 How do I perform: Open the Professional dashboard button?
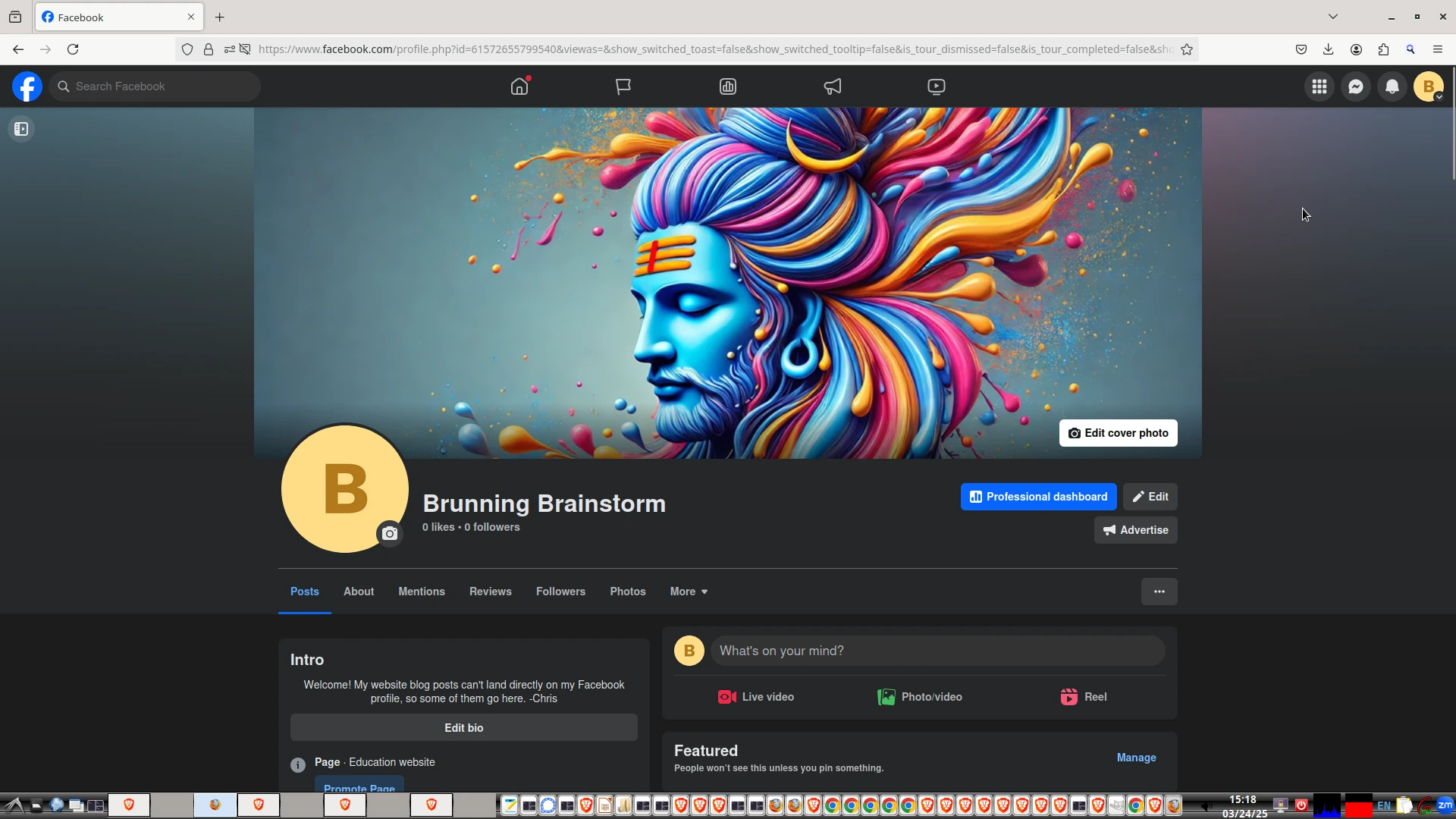click(x=1039, y=497)
